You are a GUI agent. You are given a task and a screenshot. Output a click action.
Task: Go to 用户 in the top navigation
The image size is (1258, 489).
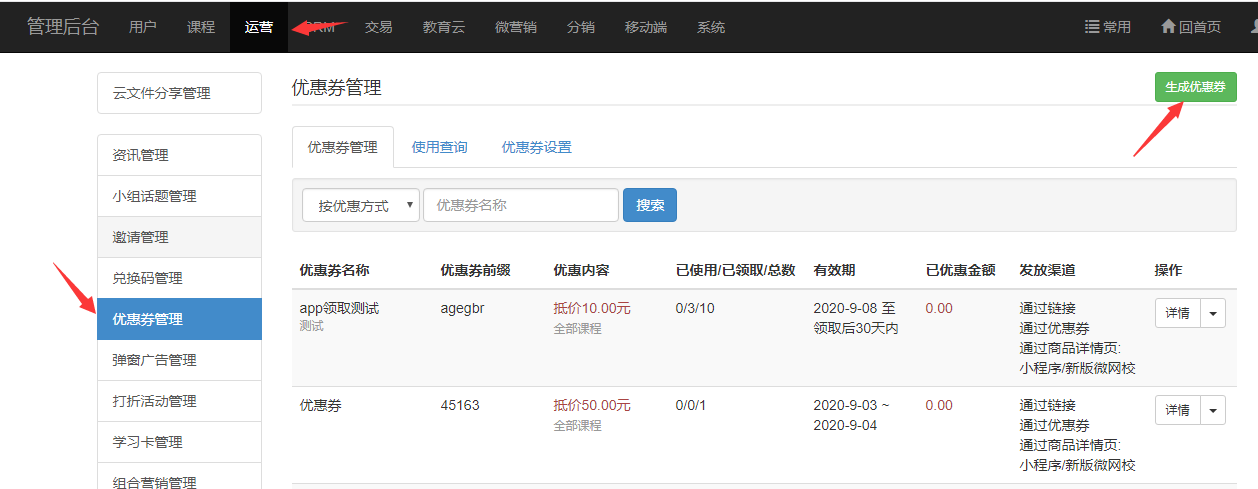(x=143, y=27)
